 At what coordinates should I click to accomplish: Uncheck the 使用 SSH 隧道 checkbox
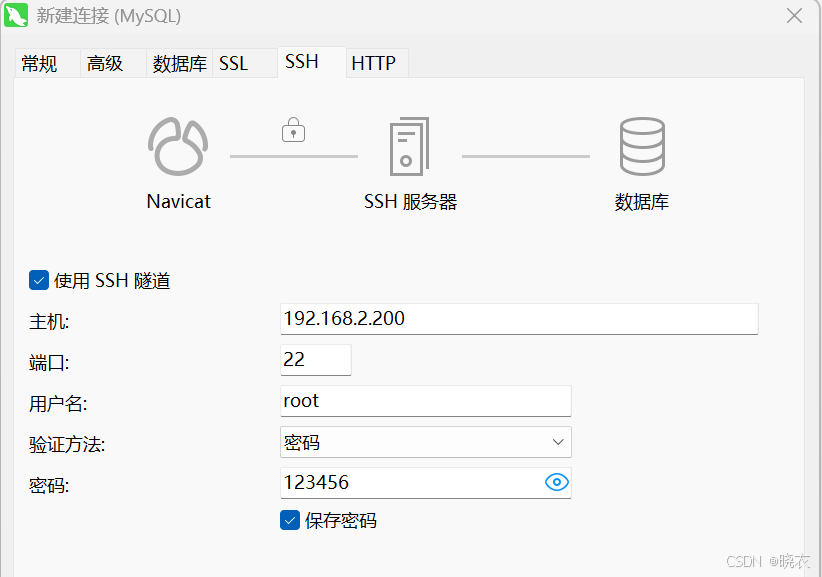[x=39, y=280]
